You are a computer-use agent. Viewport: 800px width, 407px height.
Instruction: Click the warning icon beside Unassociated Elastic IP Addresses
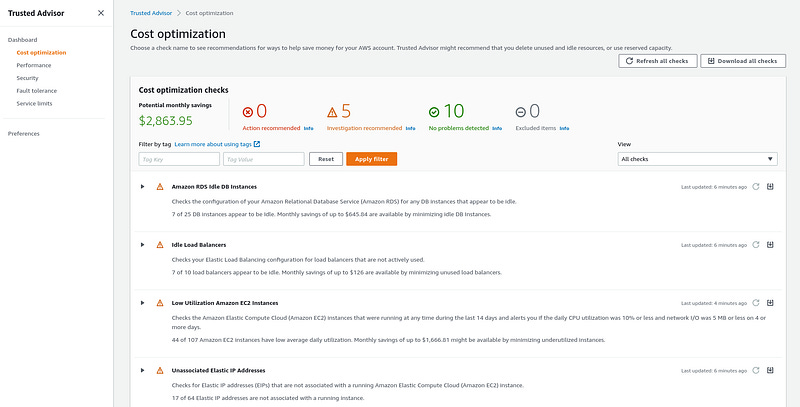[160, 370]
